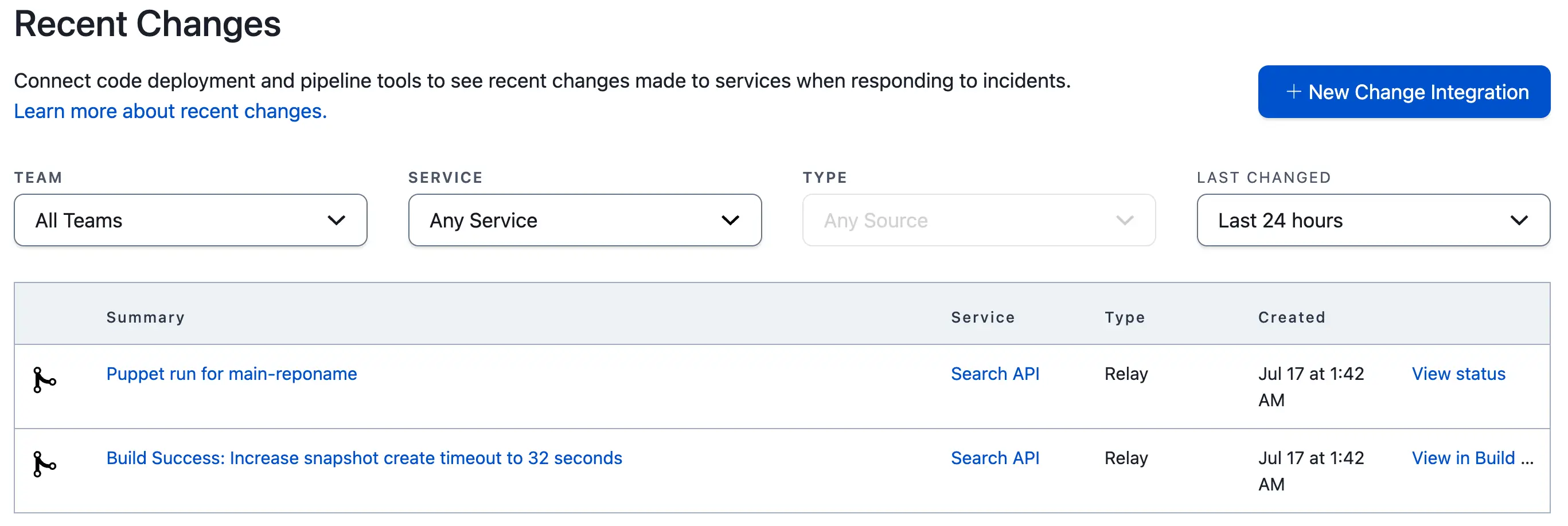The width and height of the screenshot is (1568, 526).
Task: Open Search API service in Build Success row
Action: pyautogui.click(x=994, y=458)
